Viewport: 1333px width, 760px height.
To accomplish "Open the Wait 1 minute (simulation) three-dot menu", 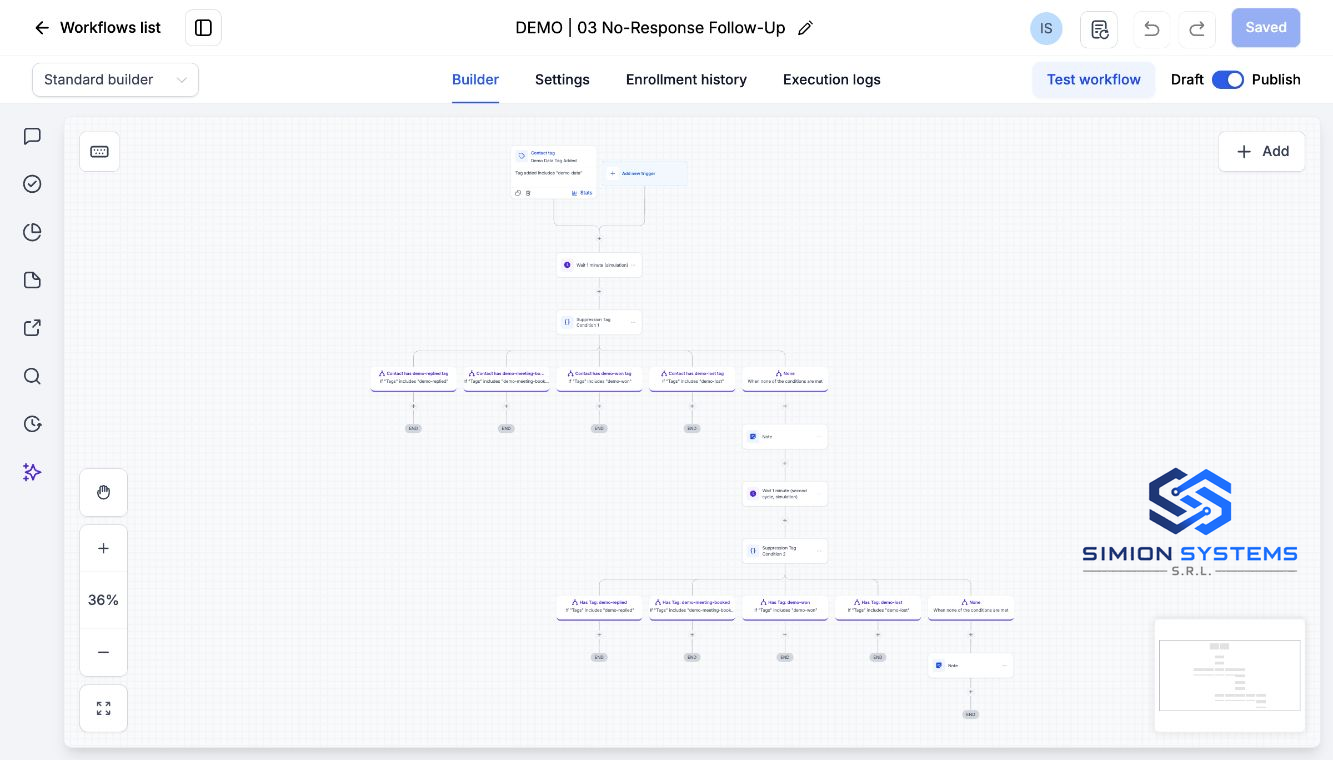I will 633,265.
